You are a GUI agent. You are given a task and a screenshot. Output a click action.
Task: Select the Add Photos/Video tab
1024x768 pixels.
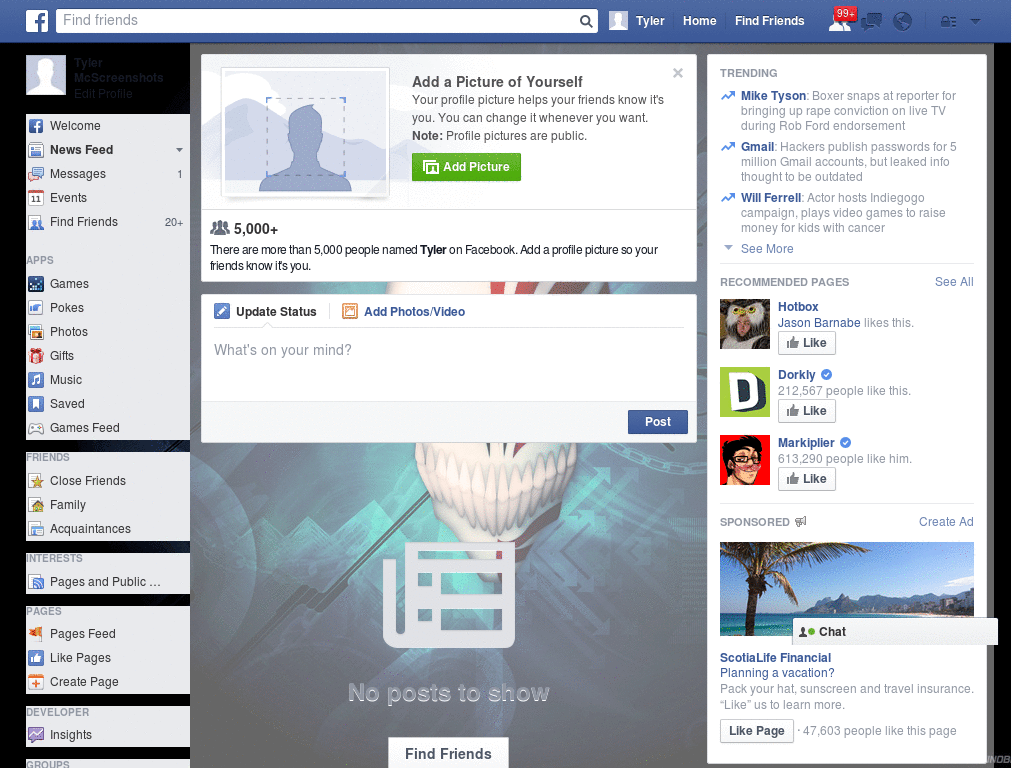click(x=404, y=312)
